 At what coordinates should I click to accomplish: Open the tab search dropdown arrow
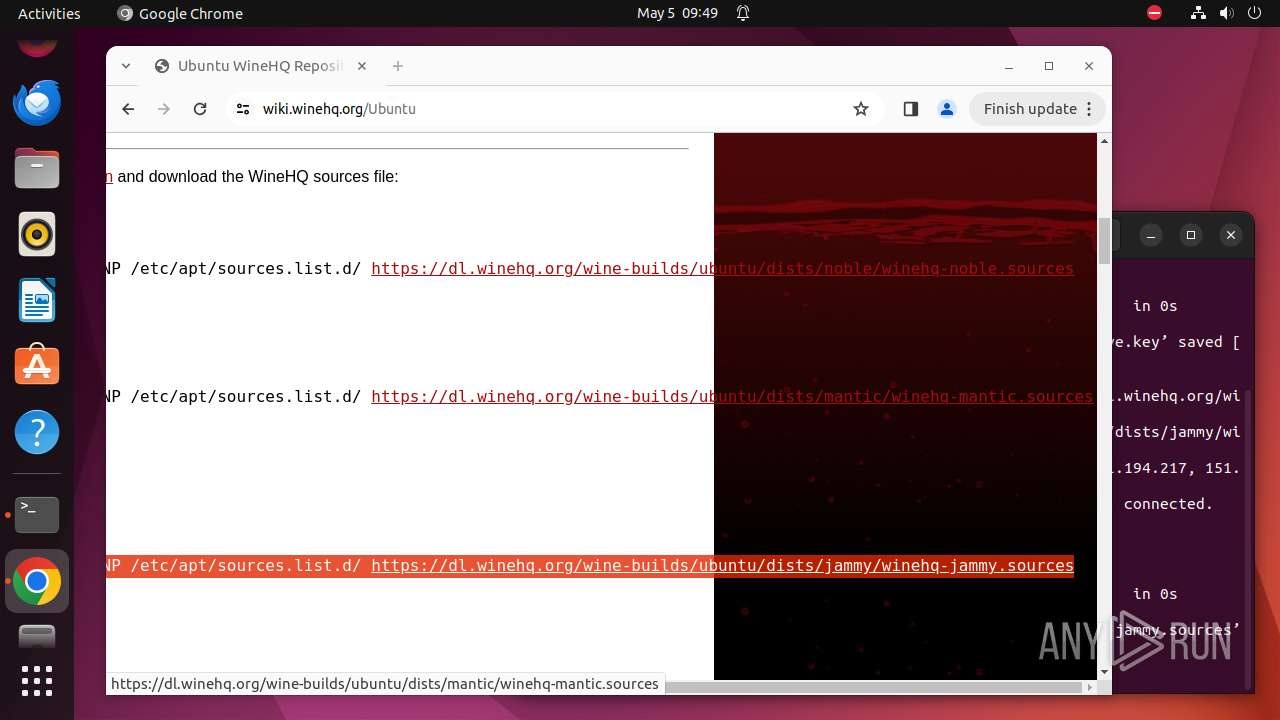tap(126, 66)
